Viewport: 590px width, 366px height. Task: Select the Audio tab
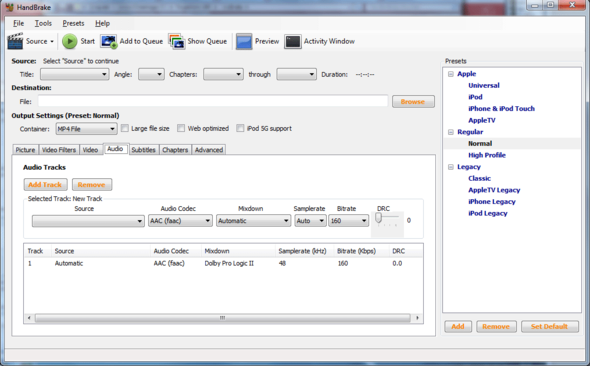point(115,149)
